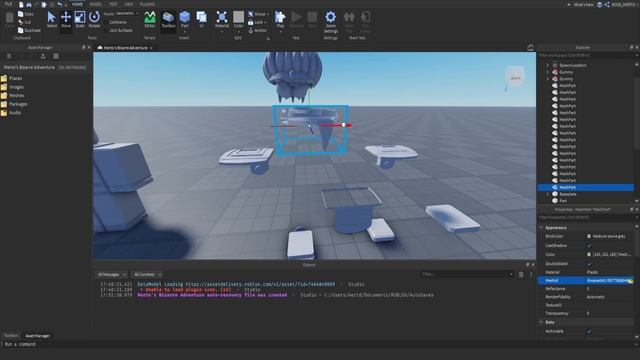This screenshot has width=640, height=360.
Task: Clear the Output window with trash icon
Action: pyautogui.click(x=521, y=274)
